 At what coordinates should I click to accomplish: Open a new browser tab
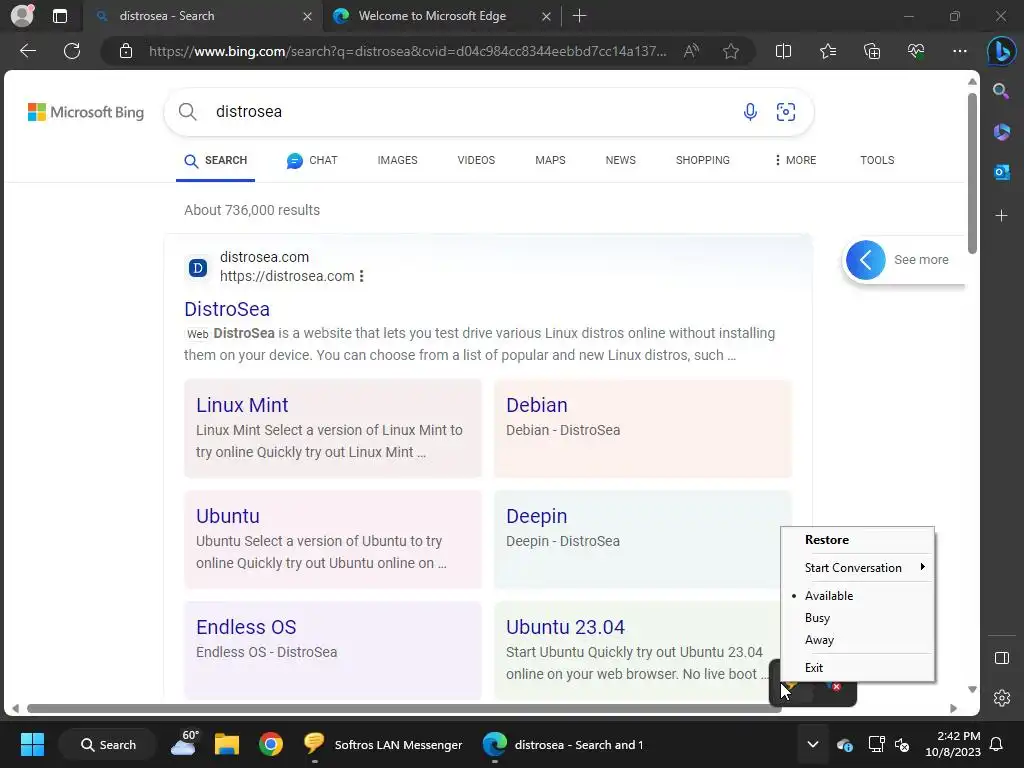coord(579,16)
